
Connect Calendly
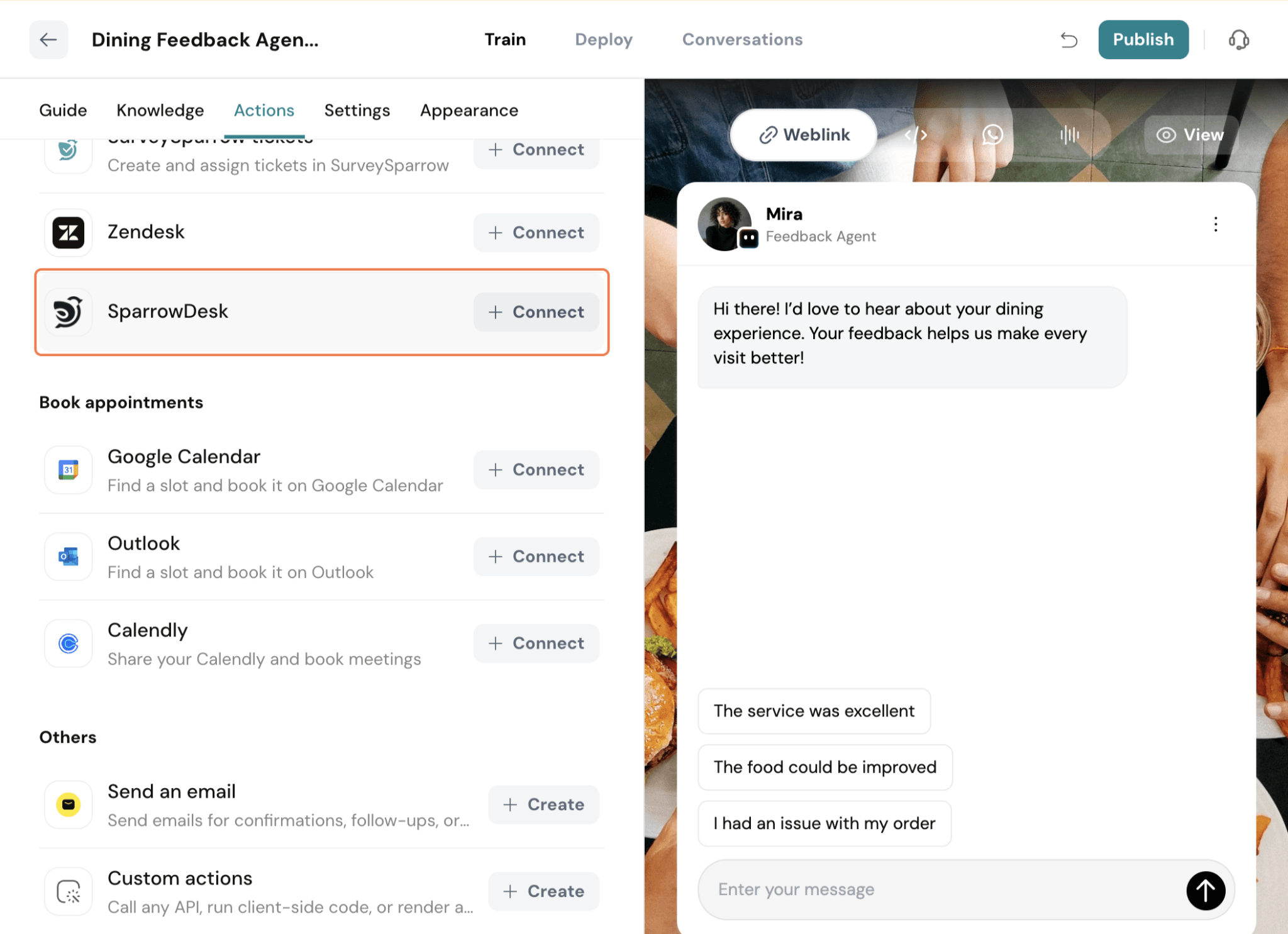click(x=536, y=643)
